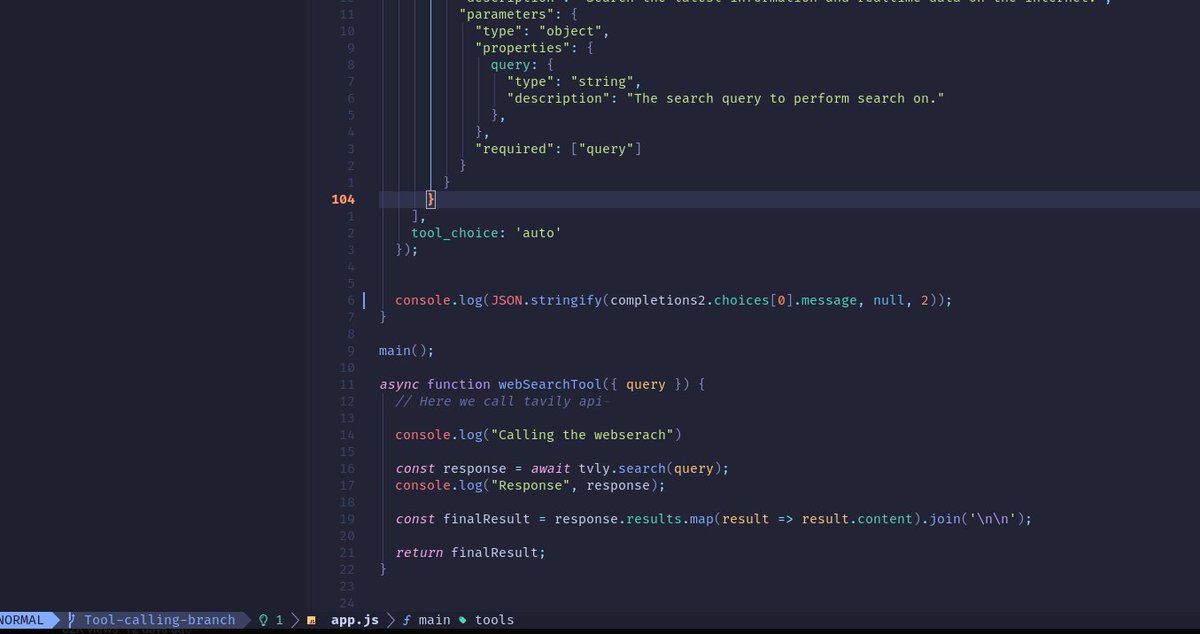This screenshot has height=634, width=1200.
Task: Click the chevron separator before app.js
Action: point(295,620)
